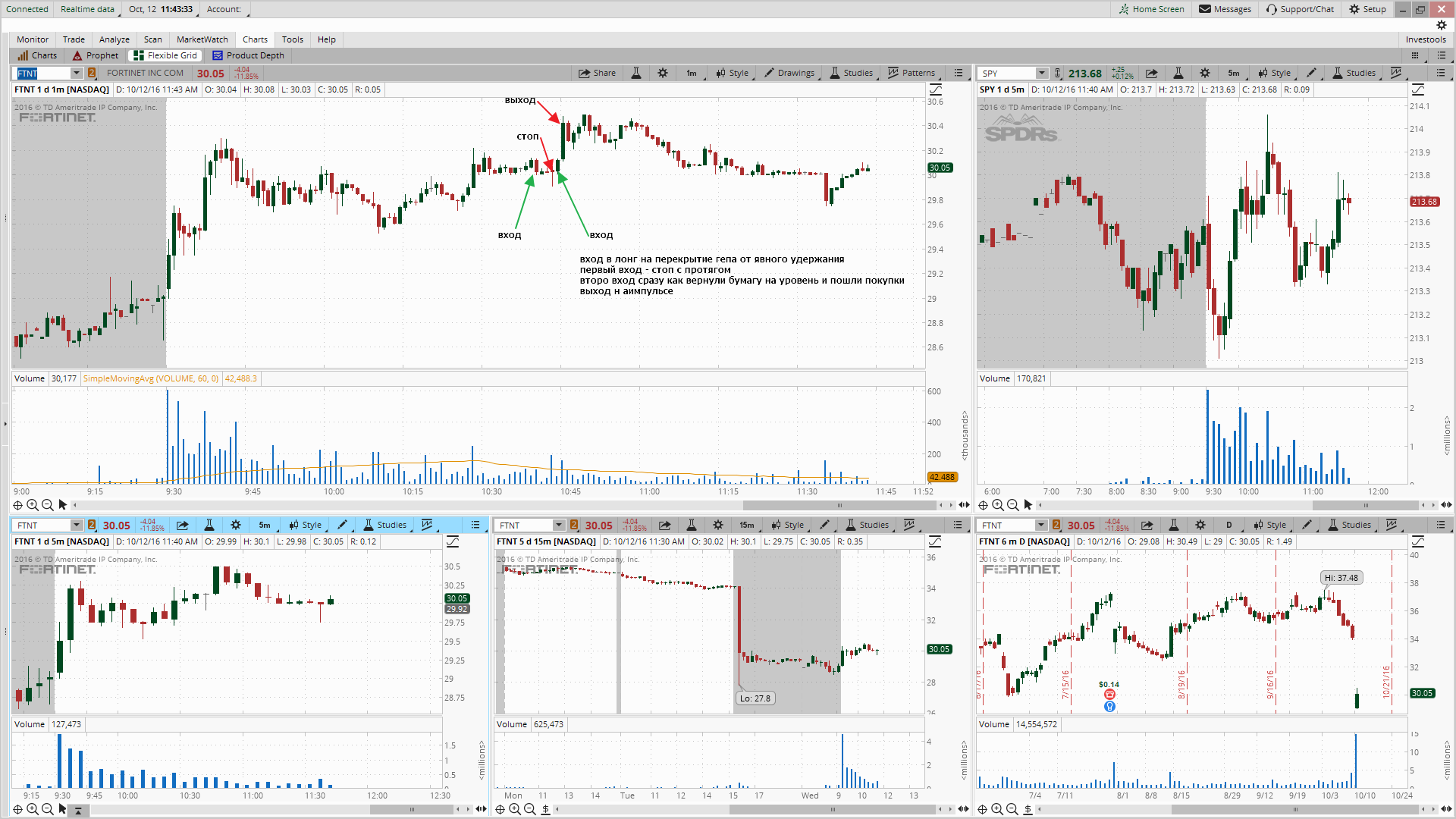Click the expansion-area icon under the FTNT 5m chart

click(x=78, y=809)
